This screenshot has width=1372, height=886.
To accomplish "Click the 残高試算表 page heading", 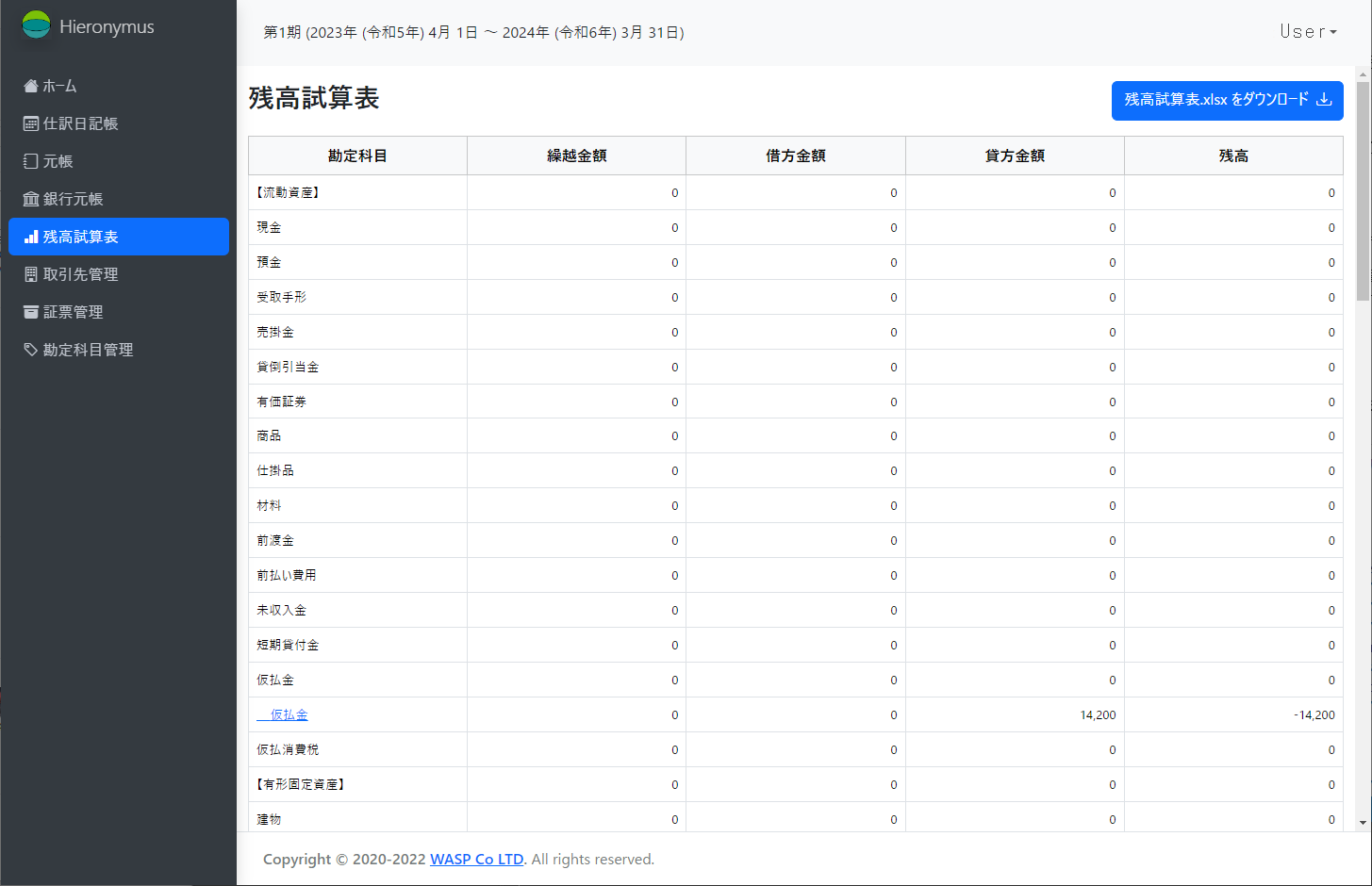I will 314,98.
